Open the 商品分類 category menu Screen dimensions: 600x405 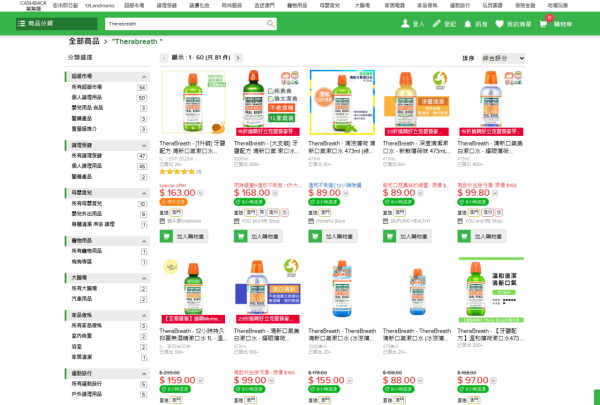[56, 24]
